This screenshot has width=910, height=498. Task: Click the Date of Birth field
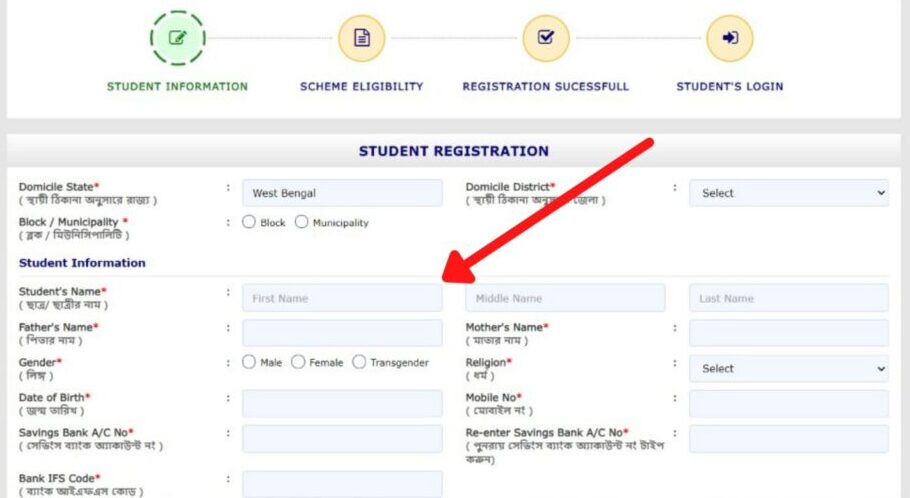(342, 404)
